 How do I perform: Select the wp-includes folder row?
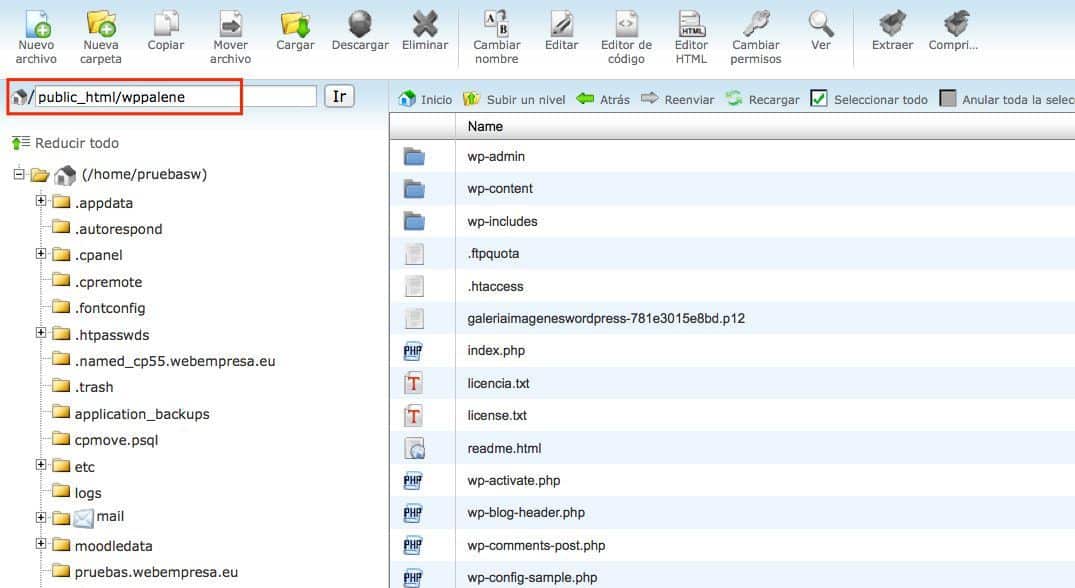(x=732, y=221)
